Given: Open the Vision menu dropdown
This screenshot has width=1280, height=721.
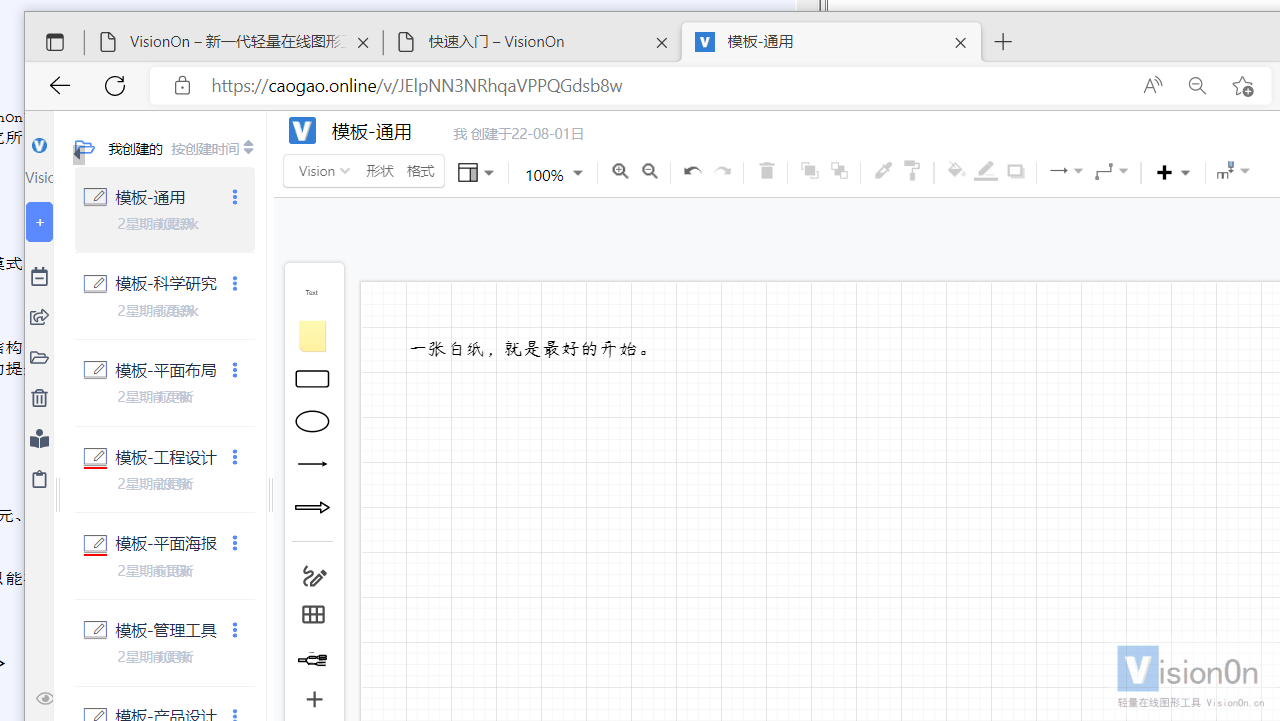Looking at the screenshot, I should (322, 171).
